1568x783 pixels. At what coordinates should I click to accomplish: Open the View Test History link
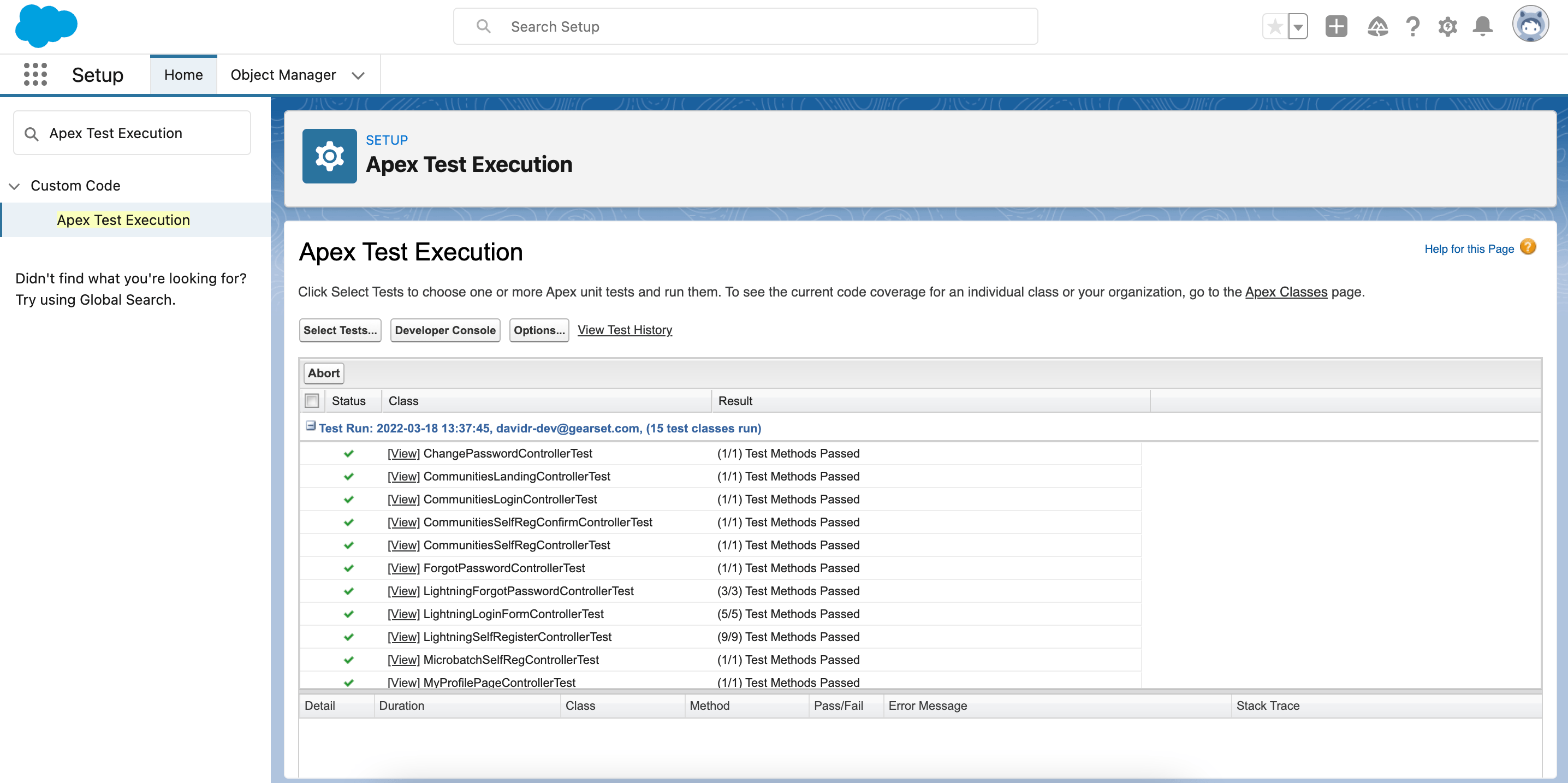tap(625, 330)
